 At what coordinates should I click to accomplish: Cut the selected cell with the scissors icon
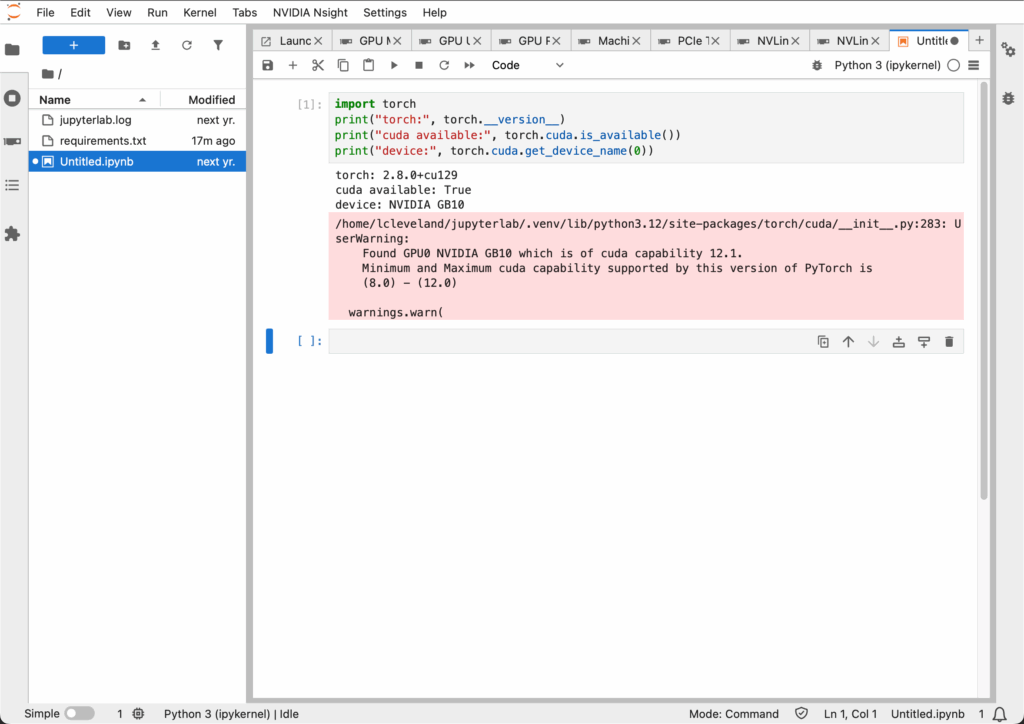pos(318,65)
